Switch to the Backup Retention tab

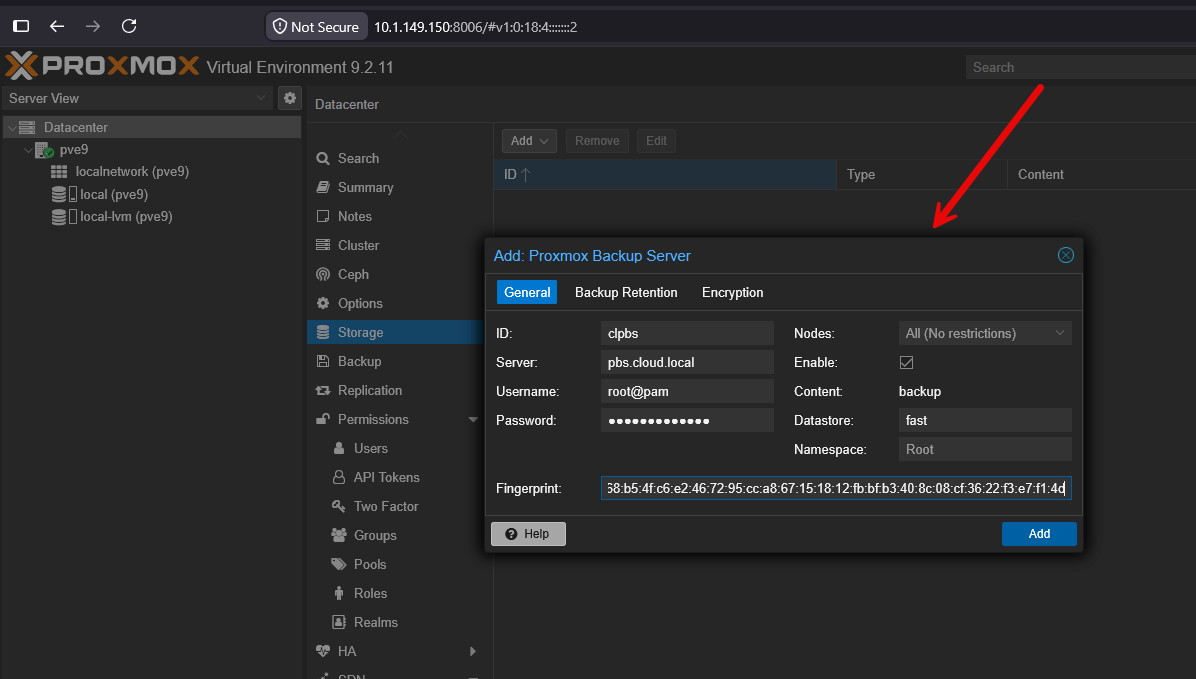pos(626,292)
